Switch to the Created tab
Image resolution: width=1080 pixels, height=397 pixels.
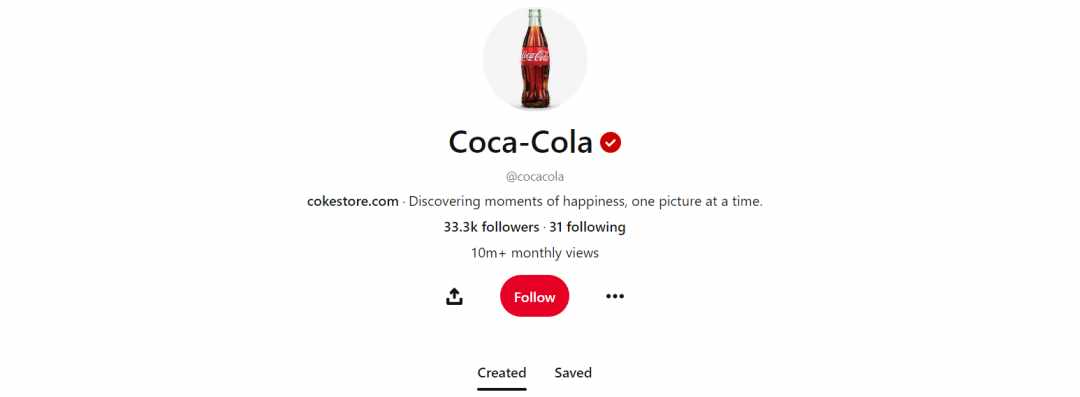click(x=501, y=373)
